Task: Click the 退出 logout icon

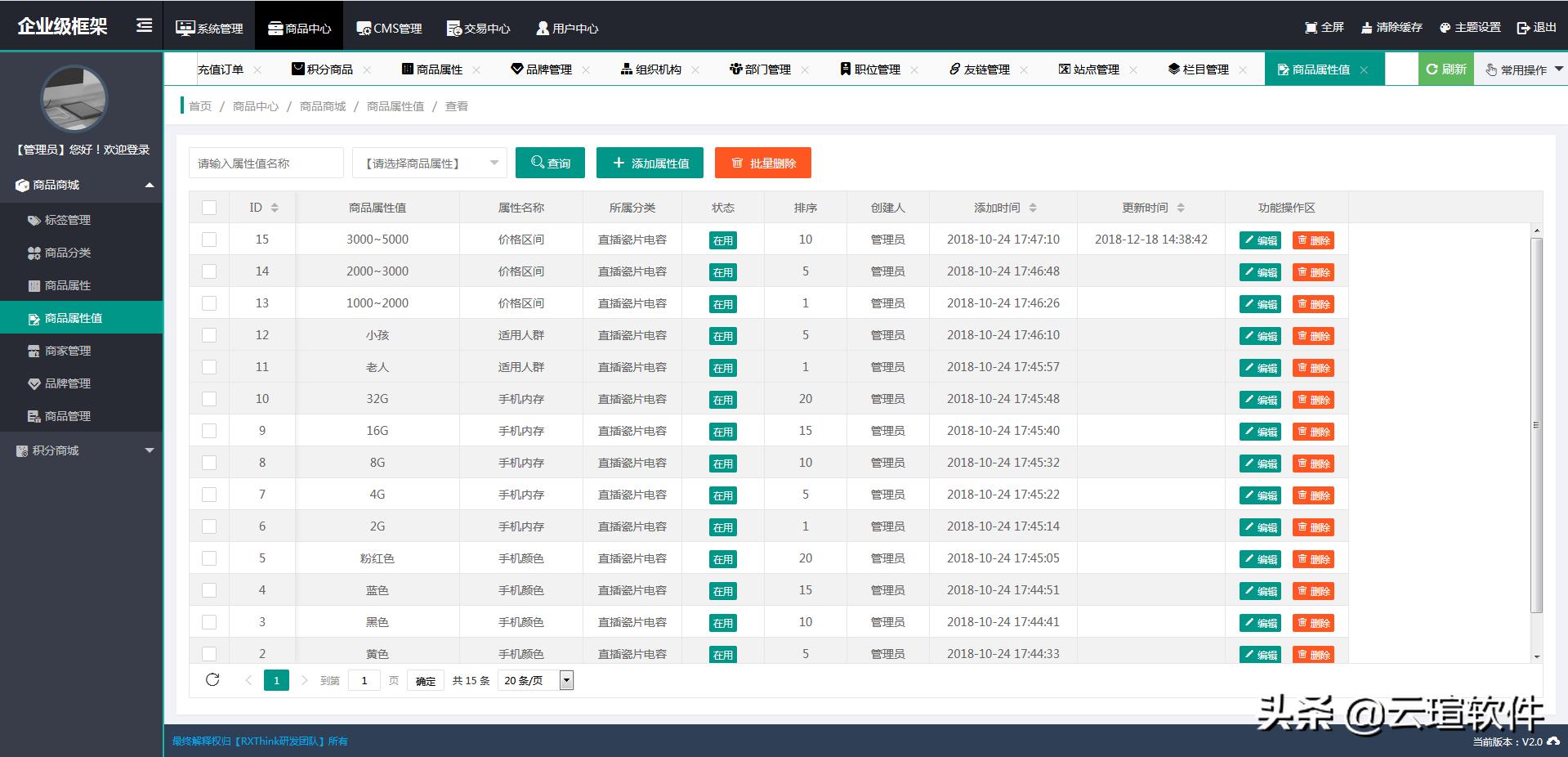Action: pyautogui.click(x=1523, y=28)
